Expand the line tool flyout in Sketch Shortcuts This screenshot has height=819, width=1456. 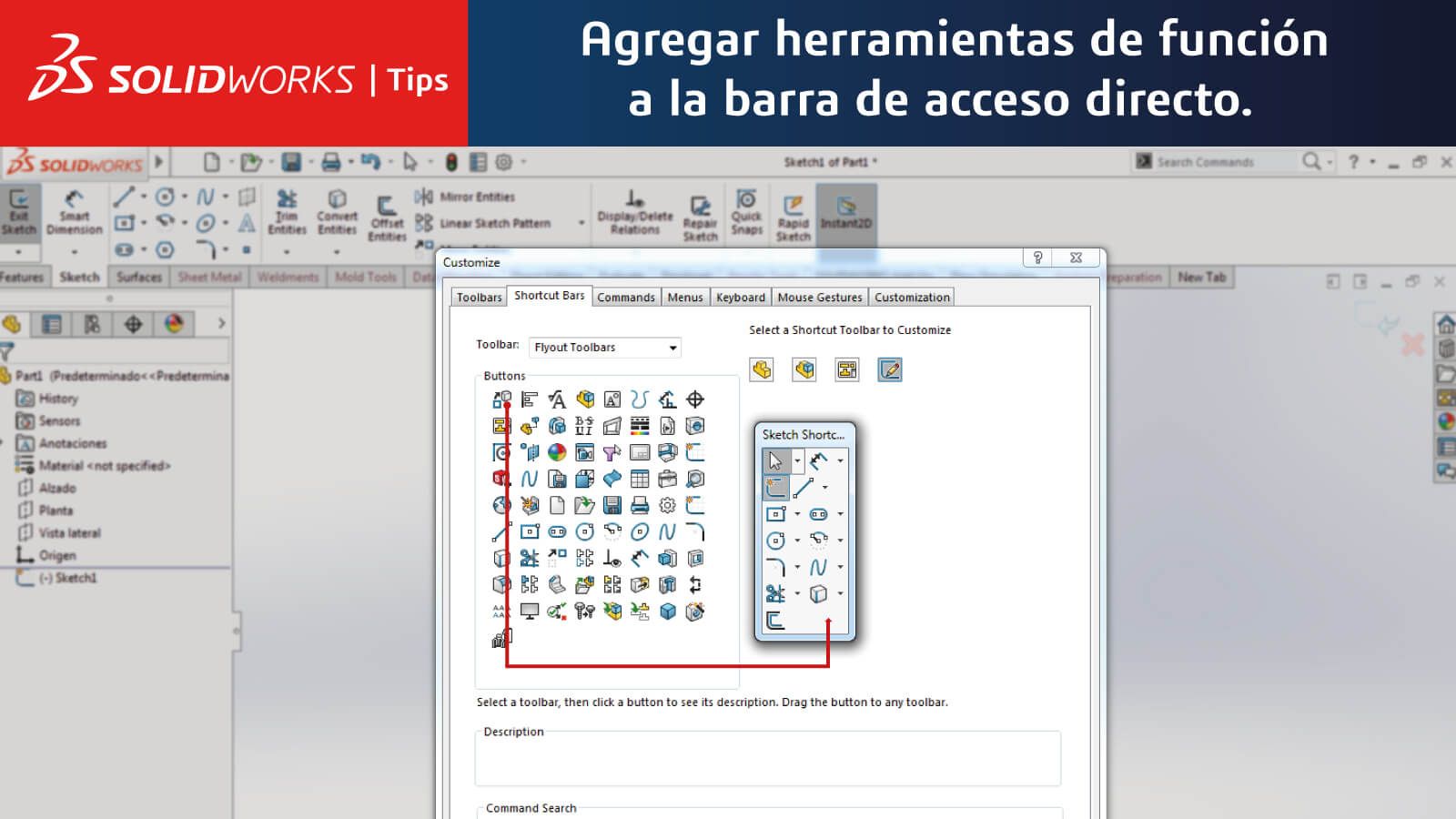click(824, 486)
